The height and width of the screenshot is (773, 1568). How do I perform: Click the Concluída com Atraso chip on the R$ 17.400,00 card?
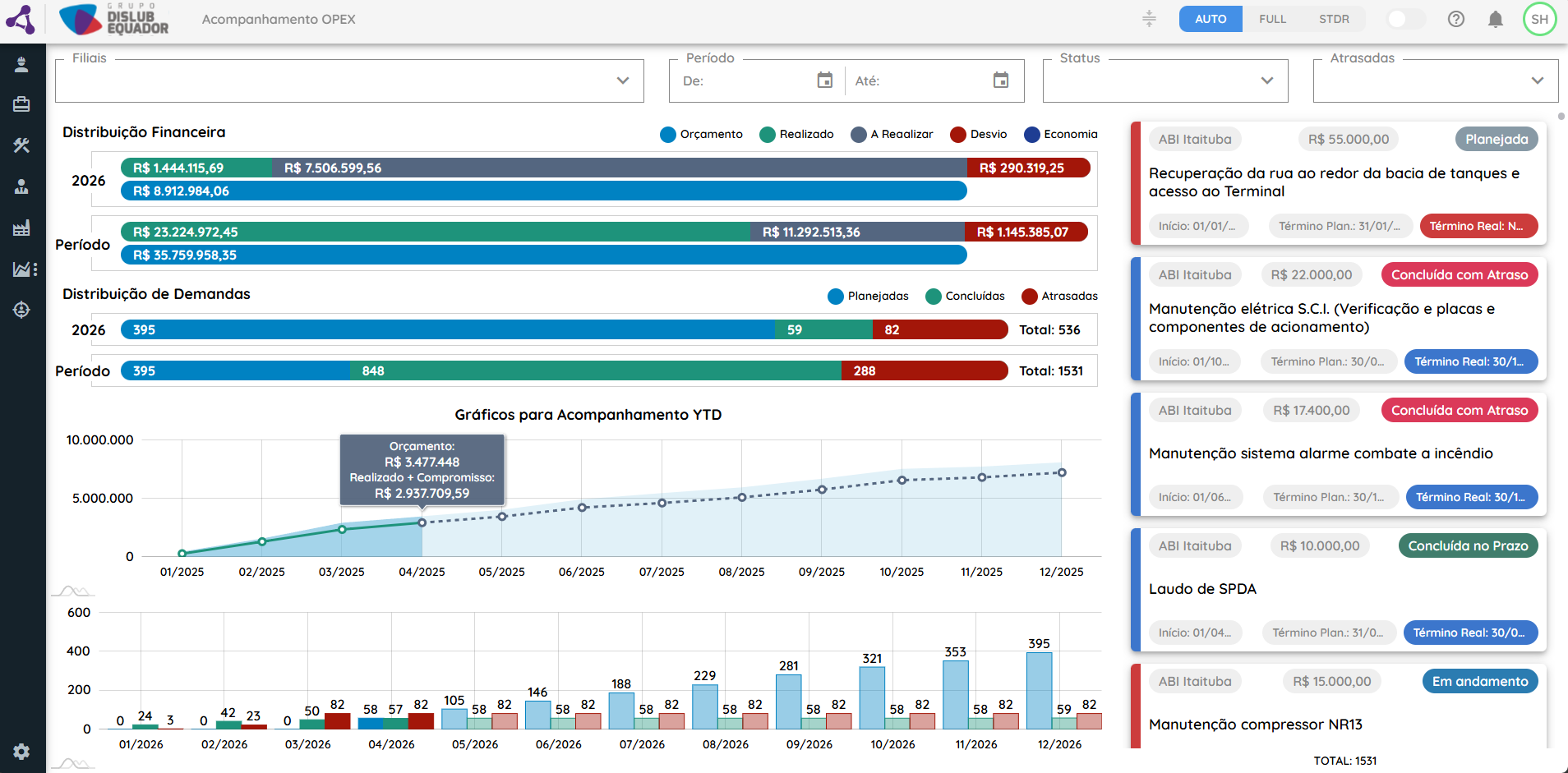tap(1460, 410)
